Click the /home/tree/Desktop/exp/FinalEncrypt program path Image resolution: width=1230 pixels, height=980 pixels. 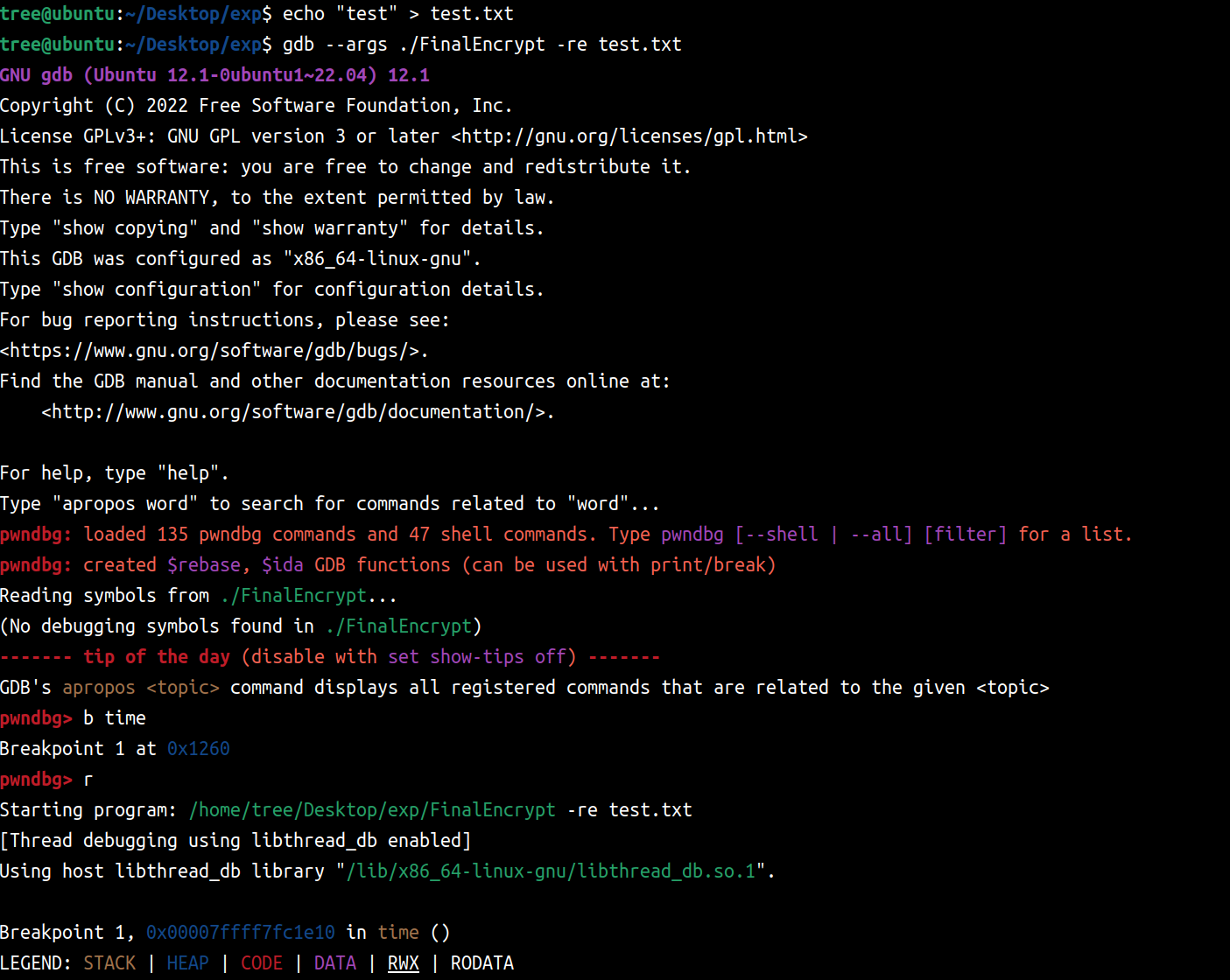tap(372, 810)
